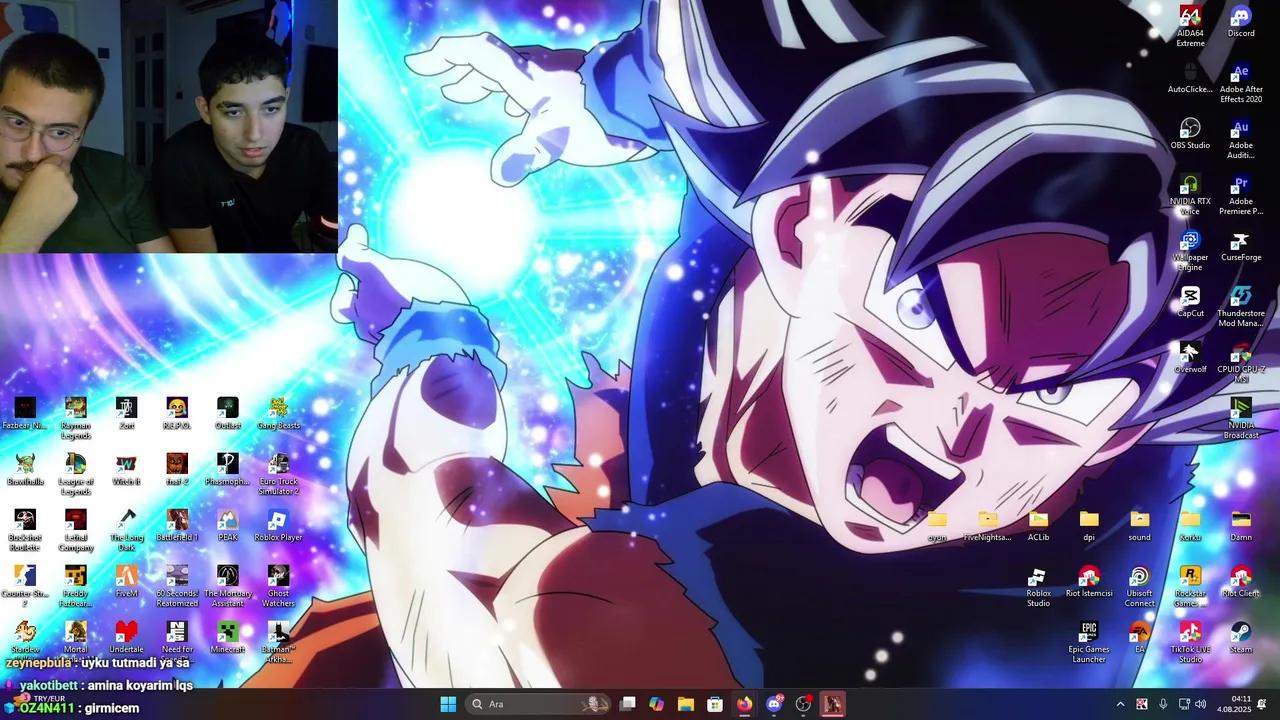Click The Long Dark desktop icon

pos(126,531)
